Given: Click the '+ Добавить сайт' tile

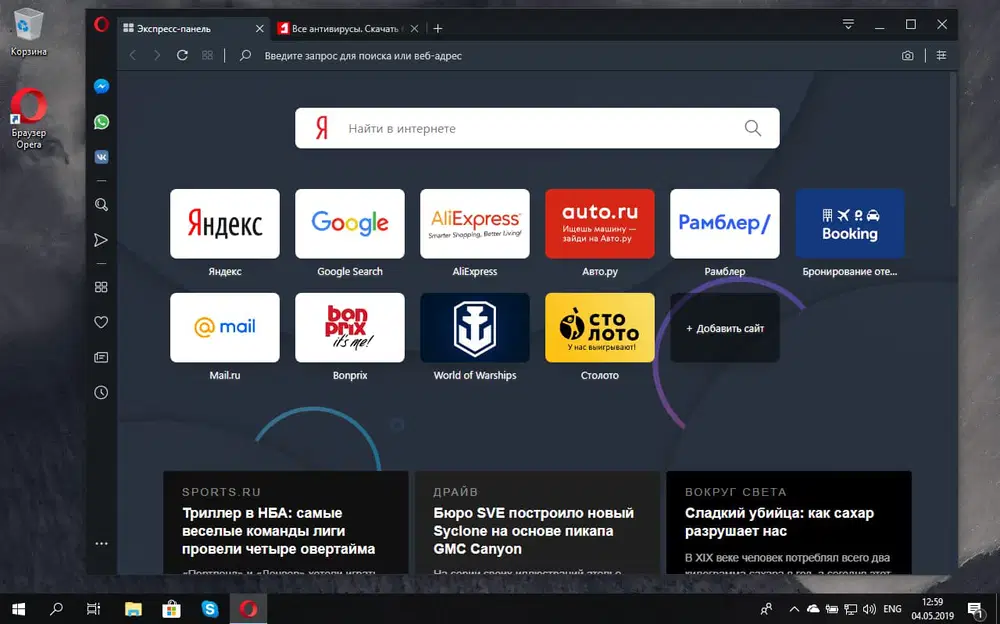Looking at the screenshot, I should click(x=724, y=327).
